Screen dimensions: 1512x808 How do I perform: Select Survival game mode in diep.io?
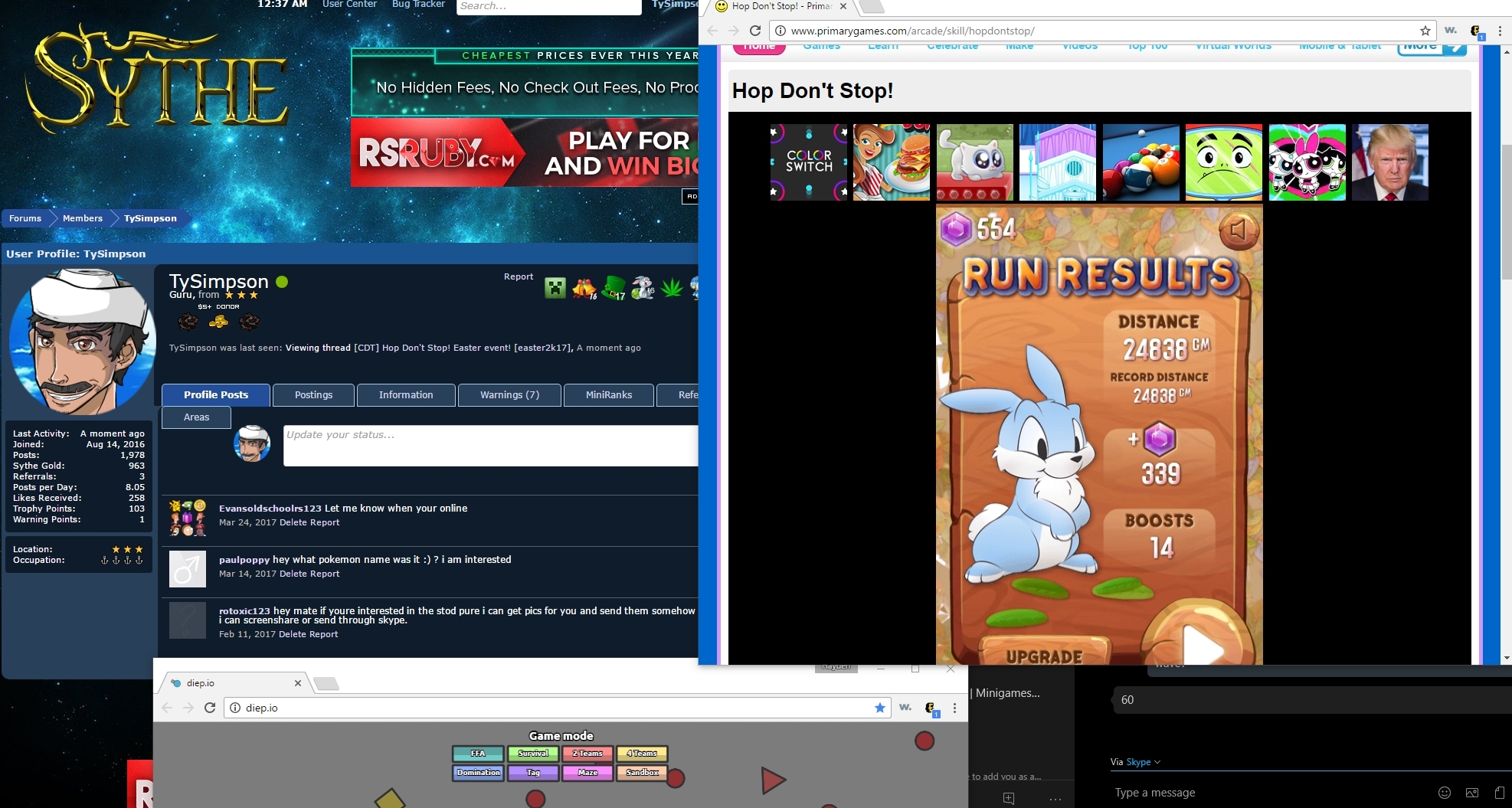click(x=533, y=754)
